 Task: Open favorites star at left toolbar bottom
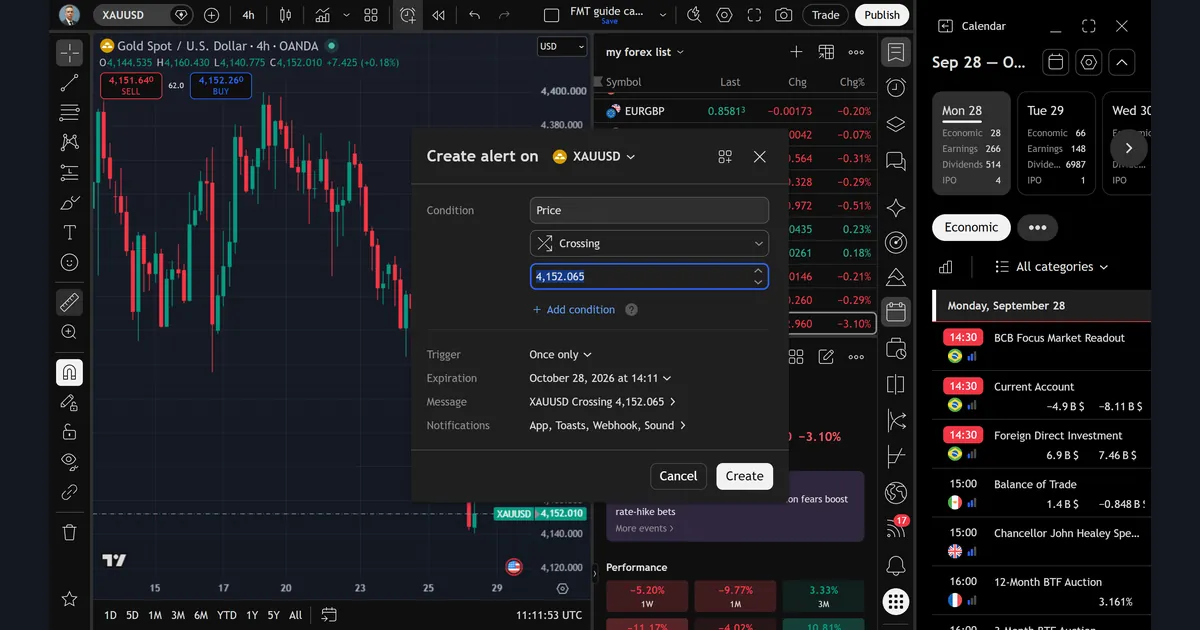click(69, 599)
